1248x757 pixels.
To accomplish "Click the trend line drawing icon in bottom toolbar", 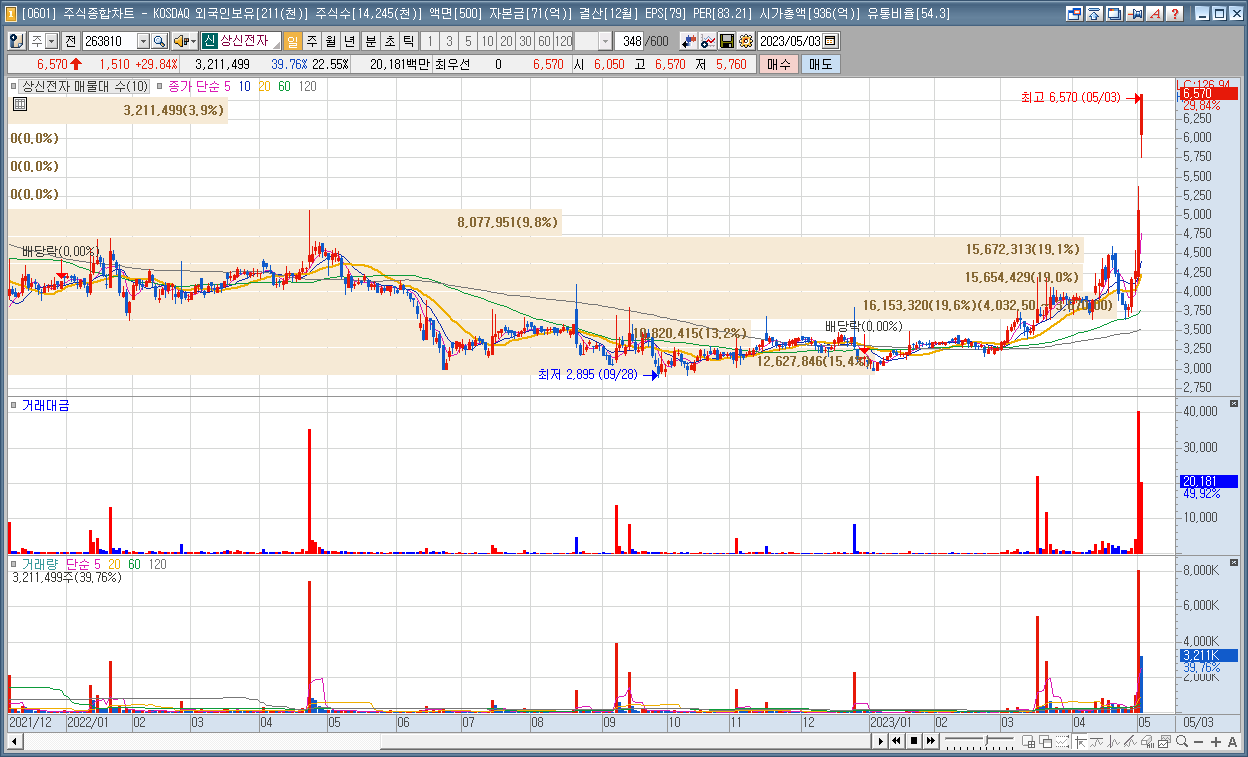I will pyautogui.click(x=1130, y=741).
